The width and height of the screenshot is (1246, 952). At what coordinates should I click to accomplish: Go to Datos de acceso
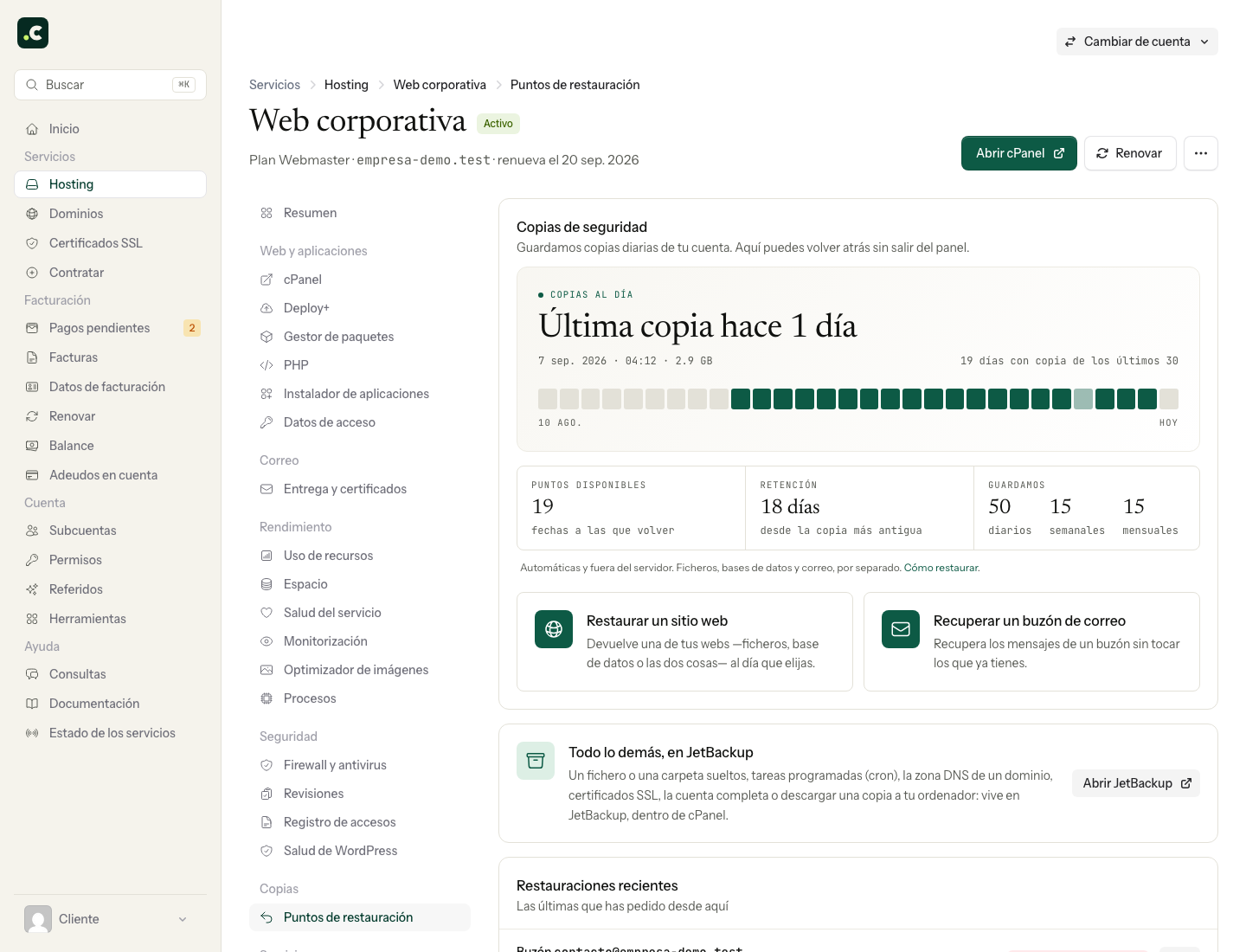[x=360, y=422]
